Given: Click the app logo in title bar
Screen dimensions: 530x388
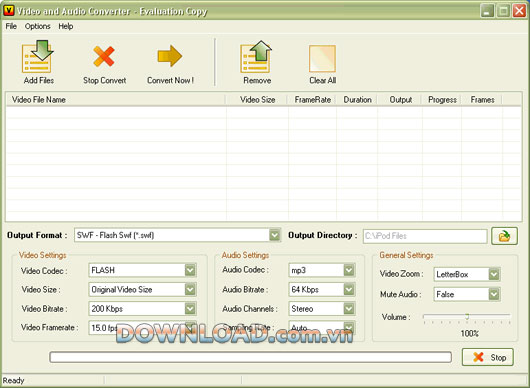Looking at the screenshot, I should coord(8,10).
